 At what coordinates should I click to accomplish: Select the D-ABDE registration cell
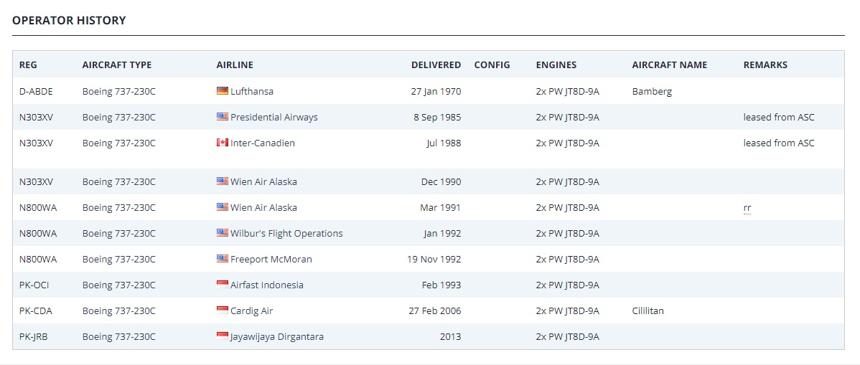36,92
